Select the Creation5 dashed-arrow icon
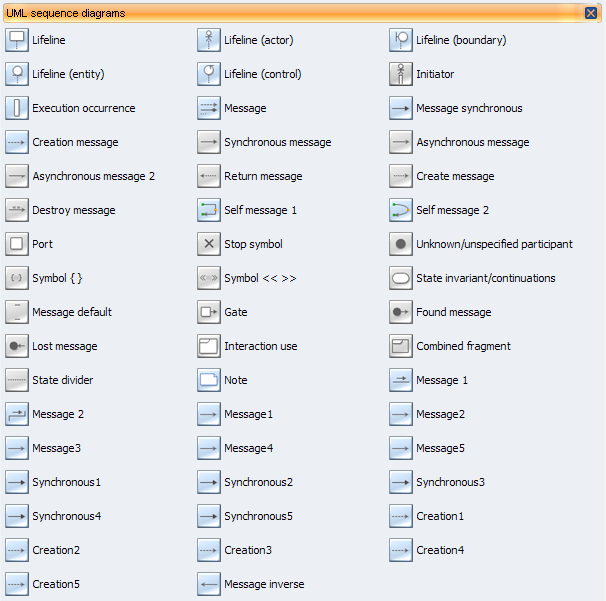This screenshot has height=601, width=606. [x=17, y=584]
